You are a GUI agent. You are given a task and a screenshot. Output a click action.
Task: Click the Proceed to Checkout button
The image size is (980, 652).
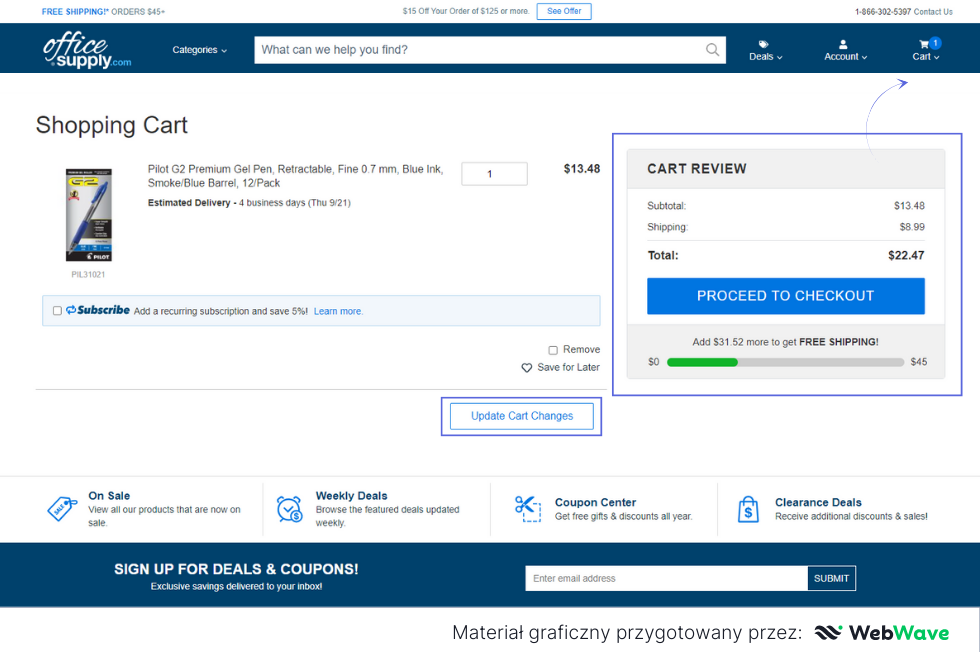pyautogui.click(x=785, y=296)
